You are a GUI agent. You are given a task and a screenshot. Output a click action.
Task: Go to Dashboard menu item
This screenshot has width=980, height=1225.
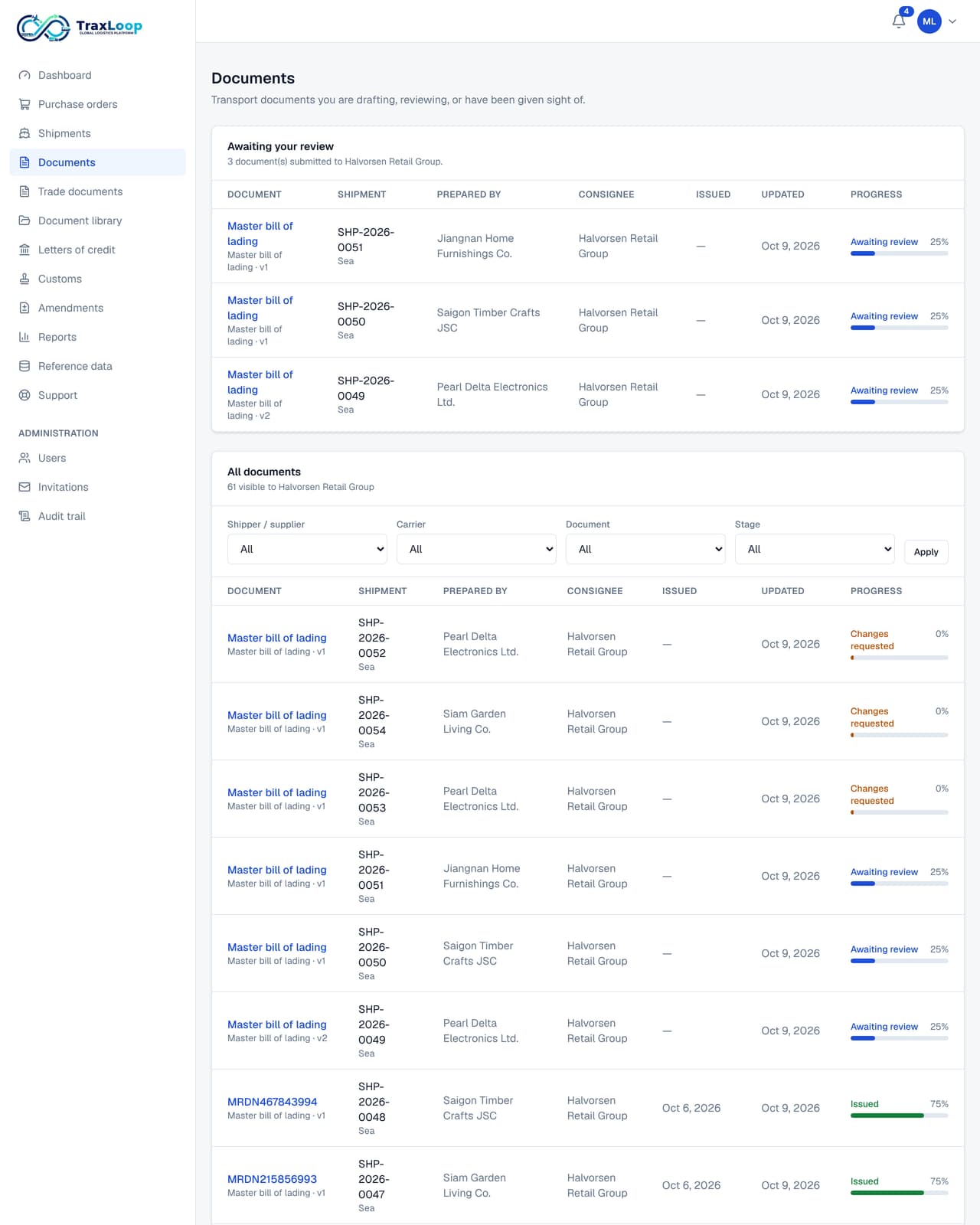[98, 75]
